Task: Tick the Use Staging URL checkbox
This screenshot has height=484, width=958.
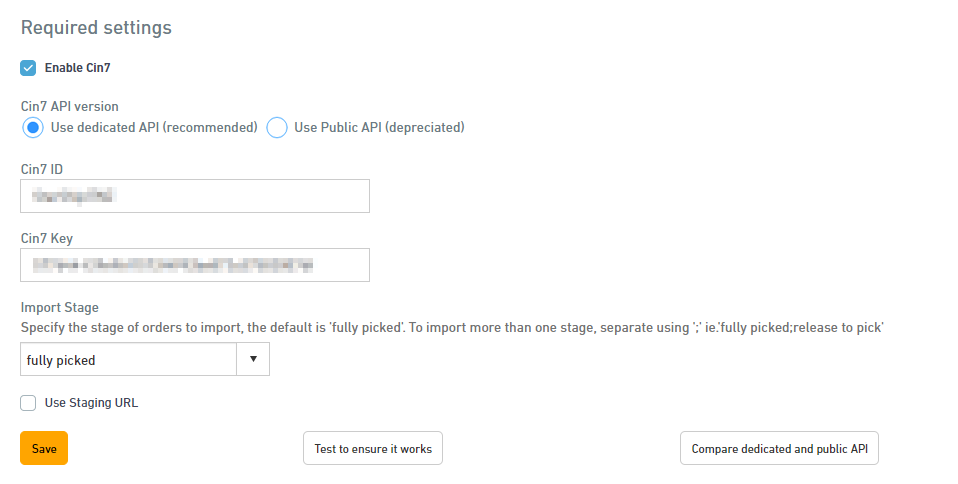Action: pyautogui.click(x=28, y=403)
